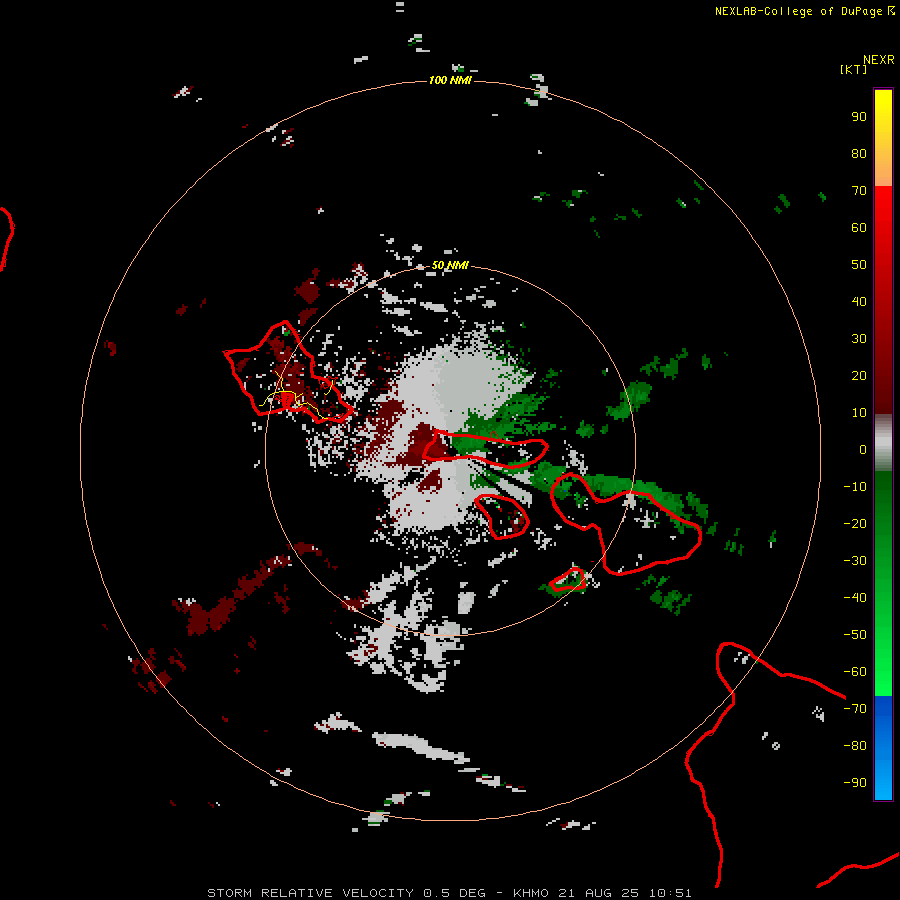
Task: Click the "0" scale value
Action: click(x=863, y=450)
